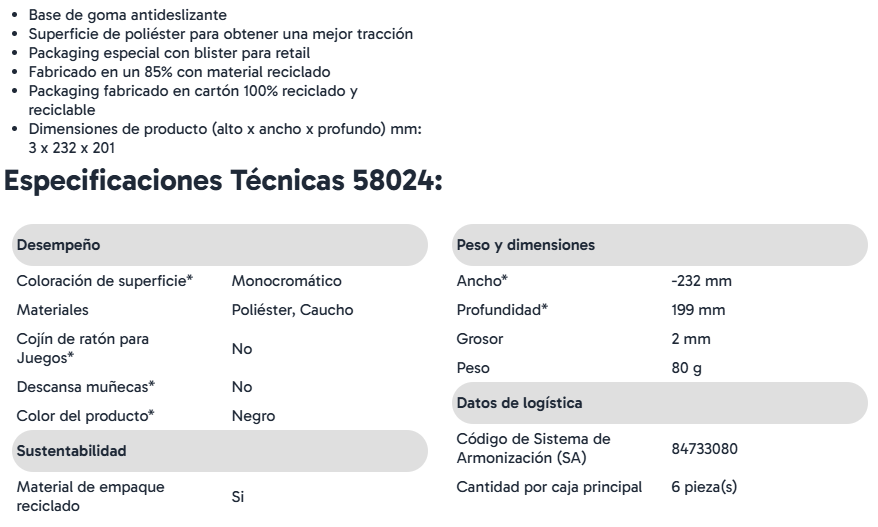Click the 84733080 harmonization code
This screenshot has height=527, width=878.
pyautogui.click(x=704, y=449)
